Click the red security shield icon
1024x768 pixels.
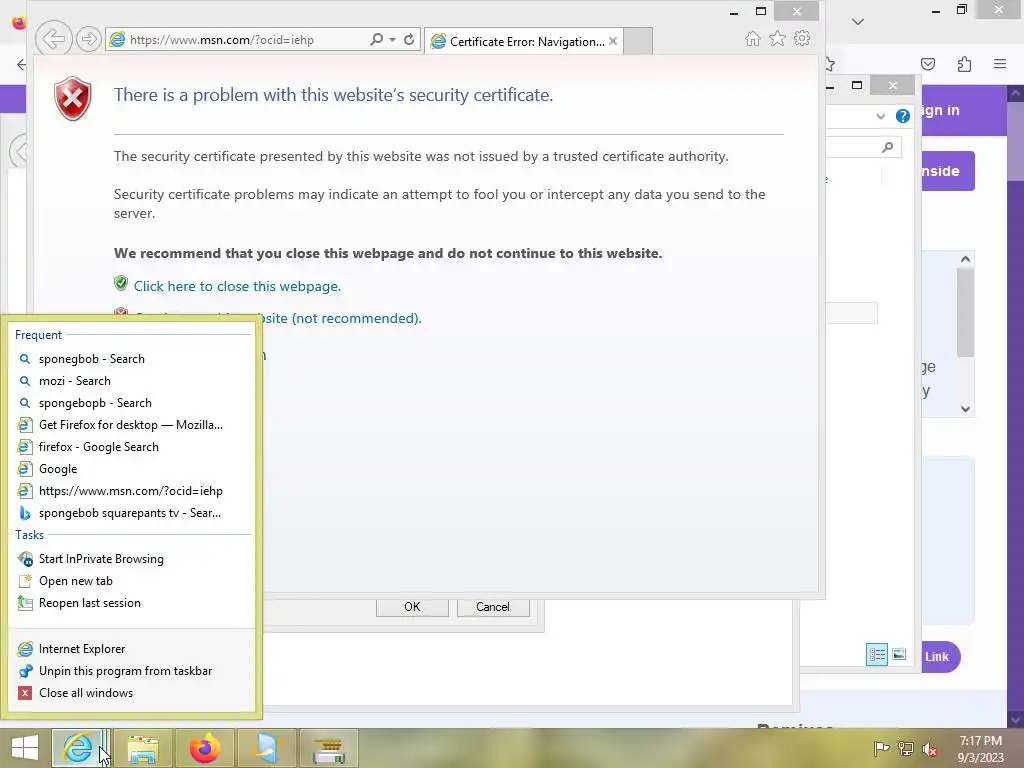[72, 98]
